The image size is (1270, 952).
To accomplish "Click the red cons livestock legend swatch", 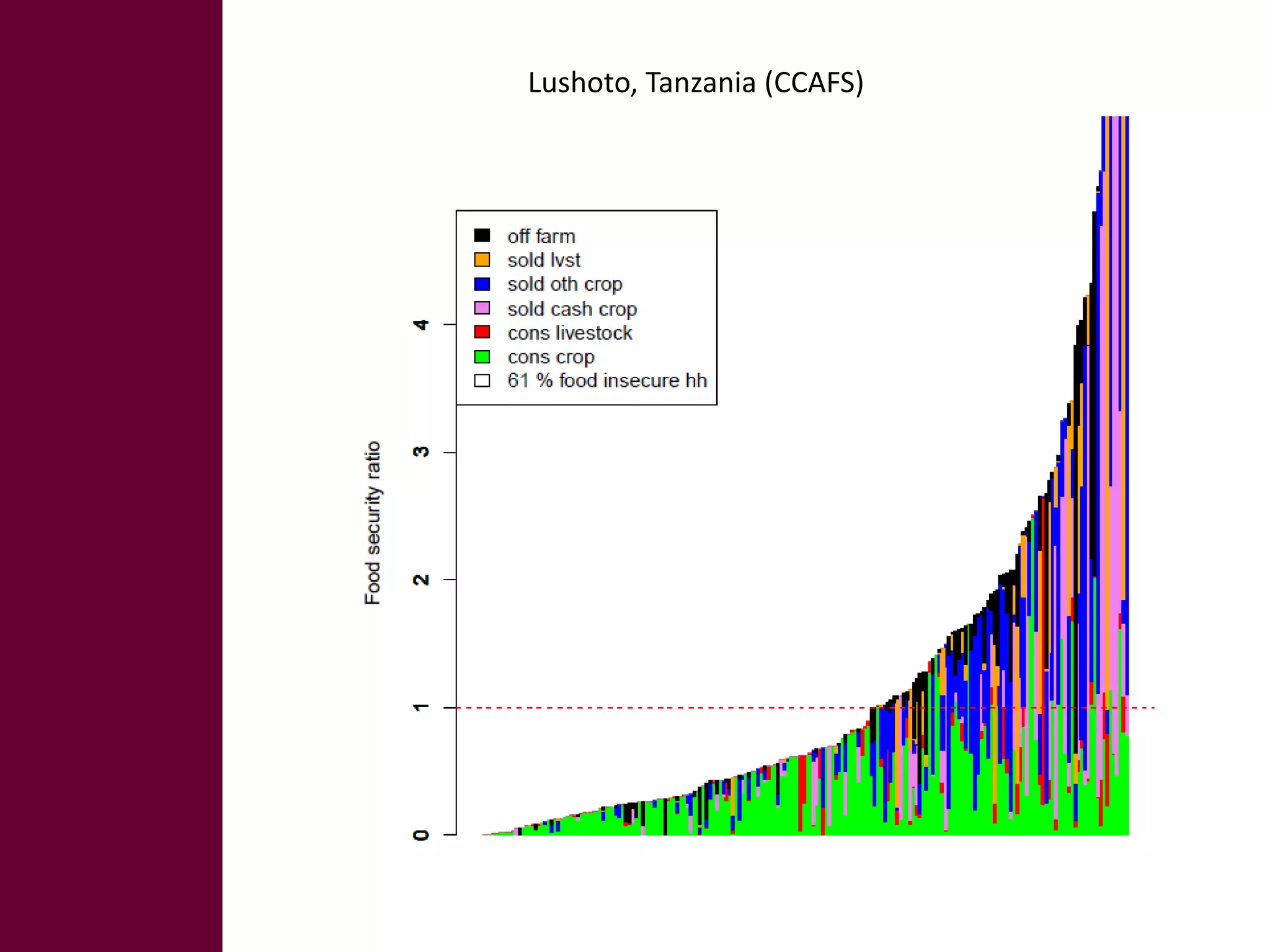I will pyautogui.click(x=482, y=332).
